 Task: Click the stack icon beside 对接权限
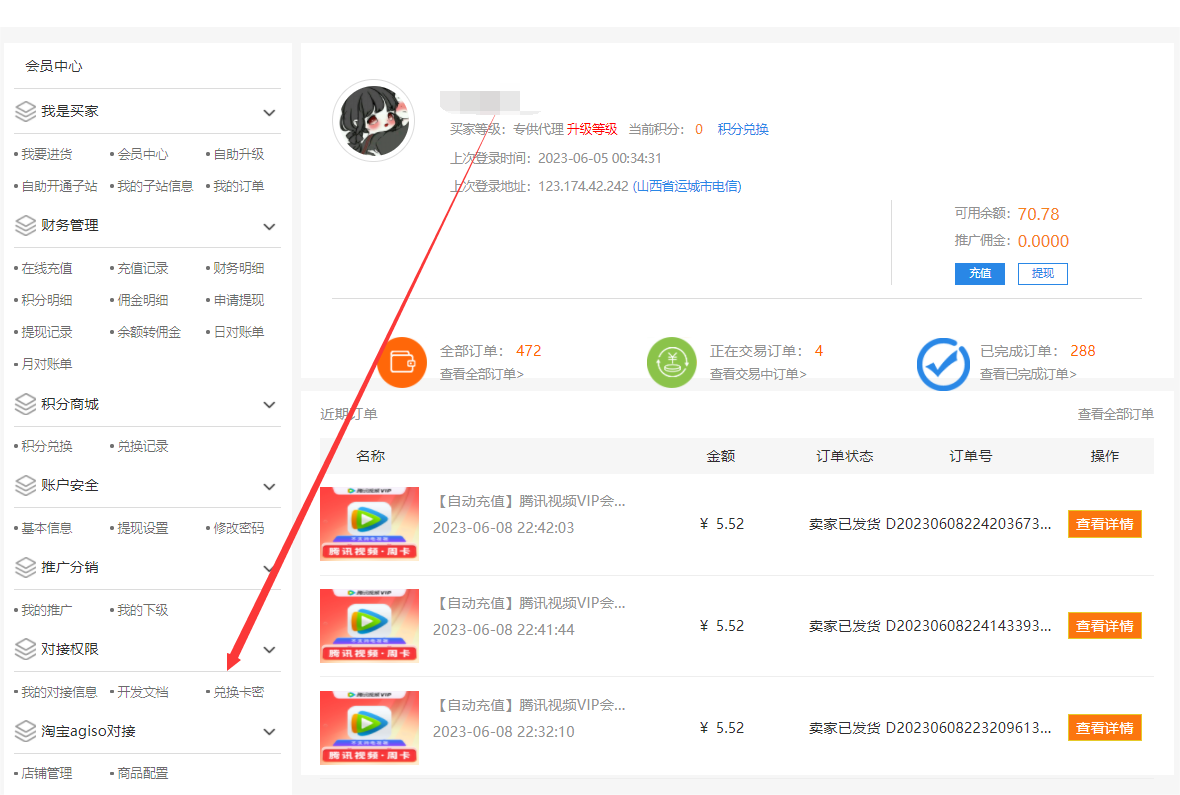click(26, 650)
